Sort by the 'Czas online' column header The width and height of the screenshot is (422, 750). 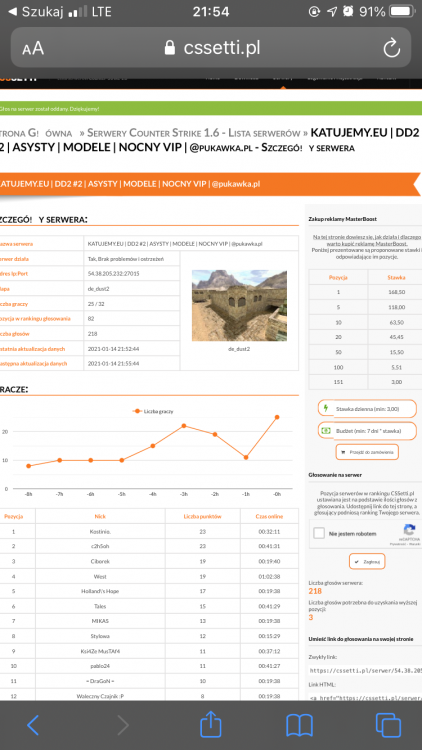[x=269, y=516]
